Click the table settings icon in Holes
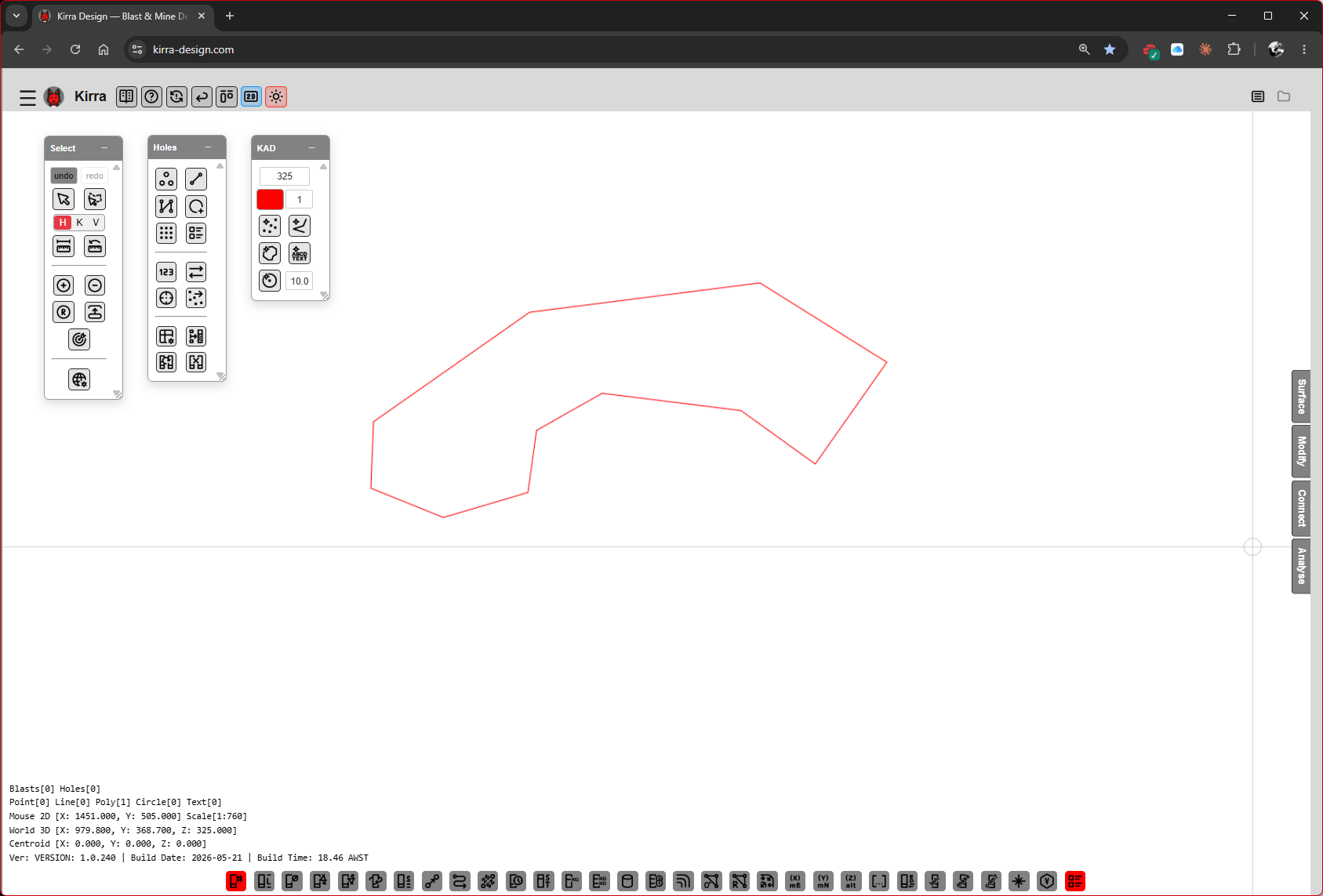Viewport: 1323px width, 896px height. [x=166, y=337]
